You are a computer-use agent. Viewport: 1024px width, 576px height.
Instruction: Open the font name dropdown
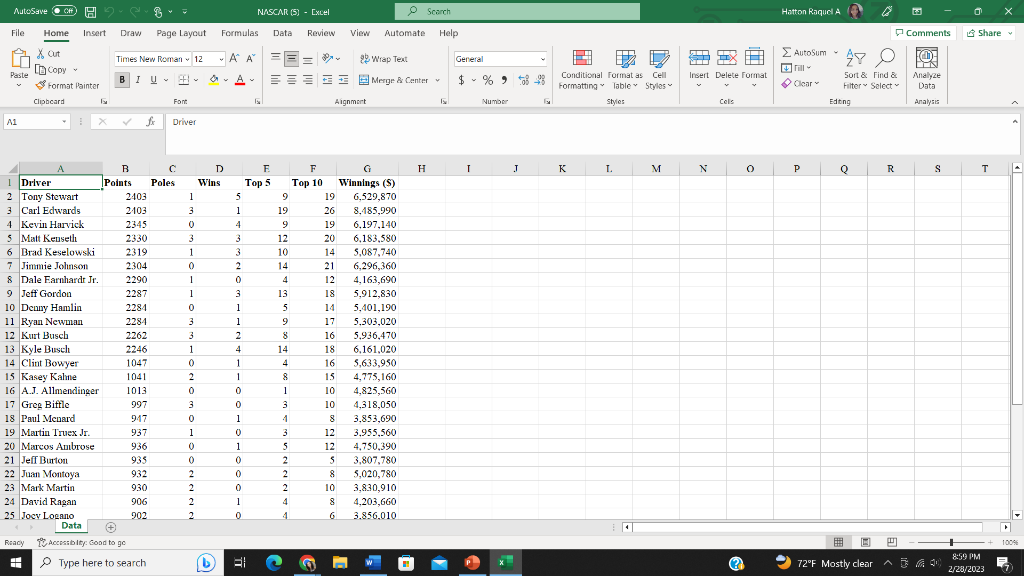[187, 59]
